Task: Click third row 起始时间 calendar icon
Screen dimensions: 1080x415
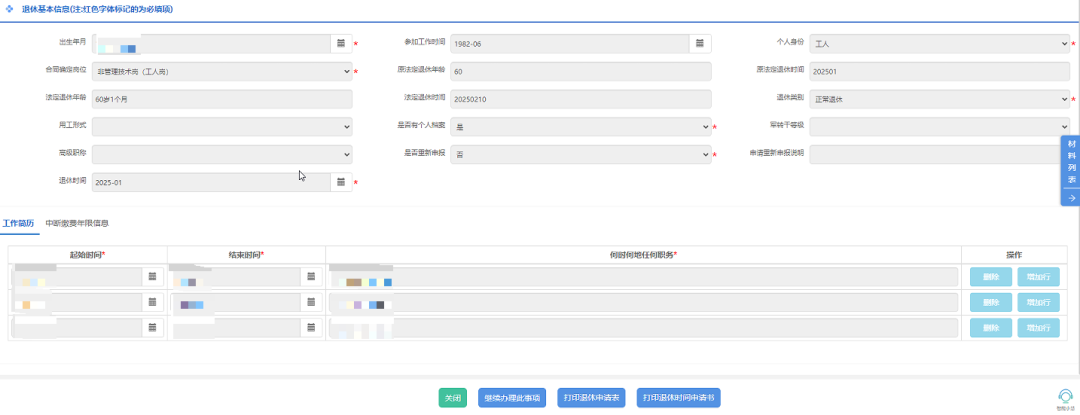Action: (x=152, y=327)
